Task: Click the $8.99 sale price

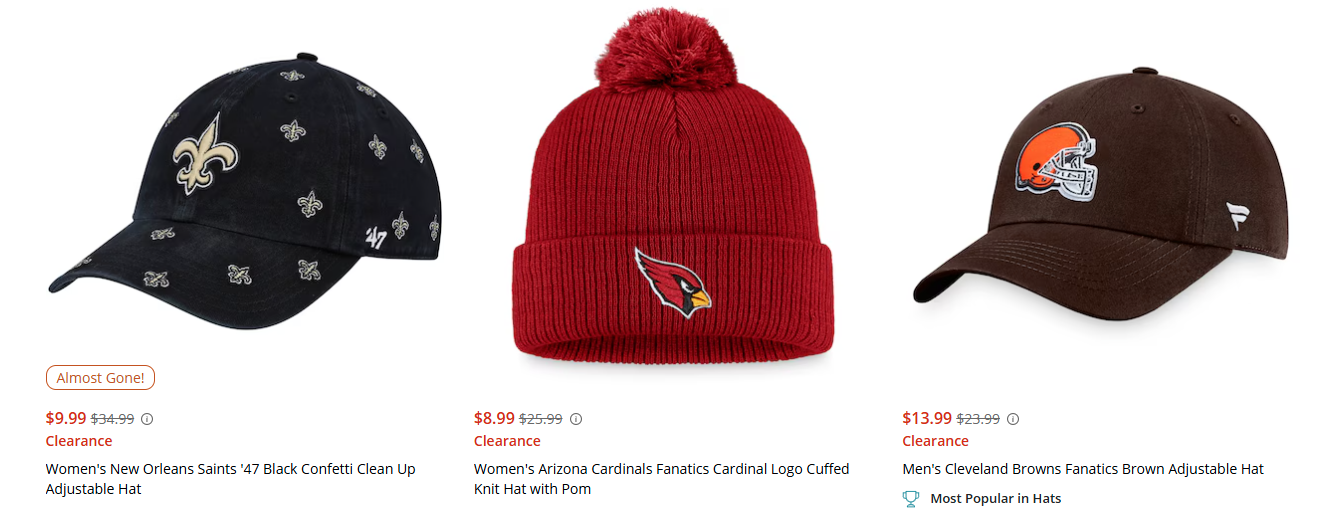Action: coord(494,419)
